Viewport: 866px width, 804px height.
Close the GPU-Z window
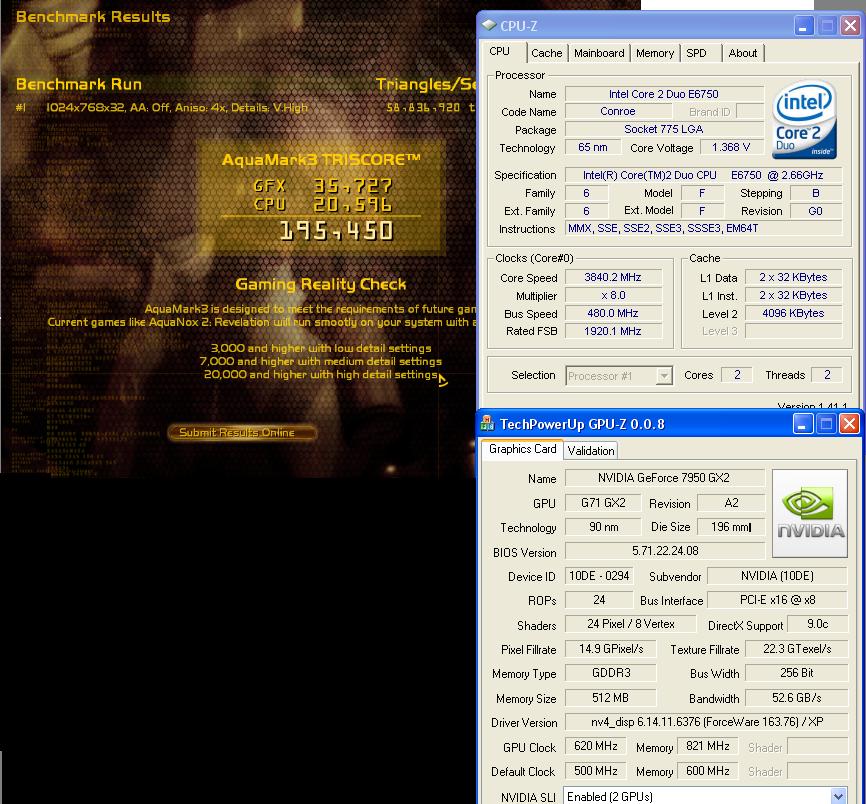point(849,424)
